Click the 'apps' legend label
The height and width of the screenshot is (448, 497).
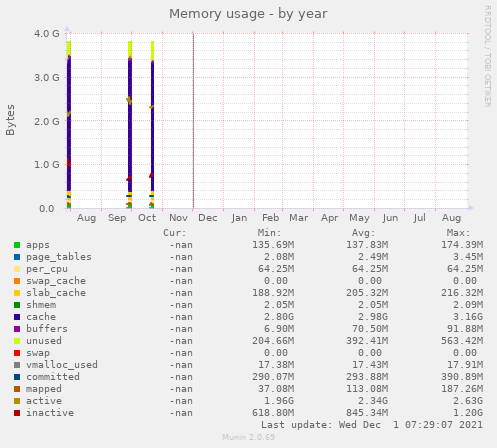point(38,245)
